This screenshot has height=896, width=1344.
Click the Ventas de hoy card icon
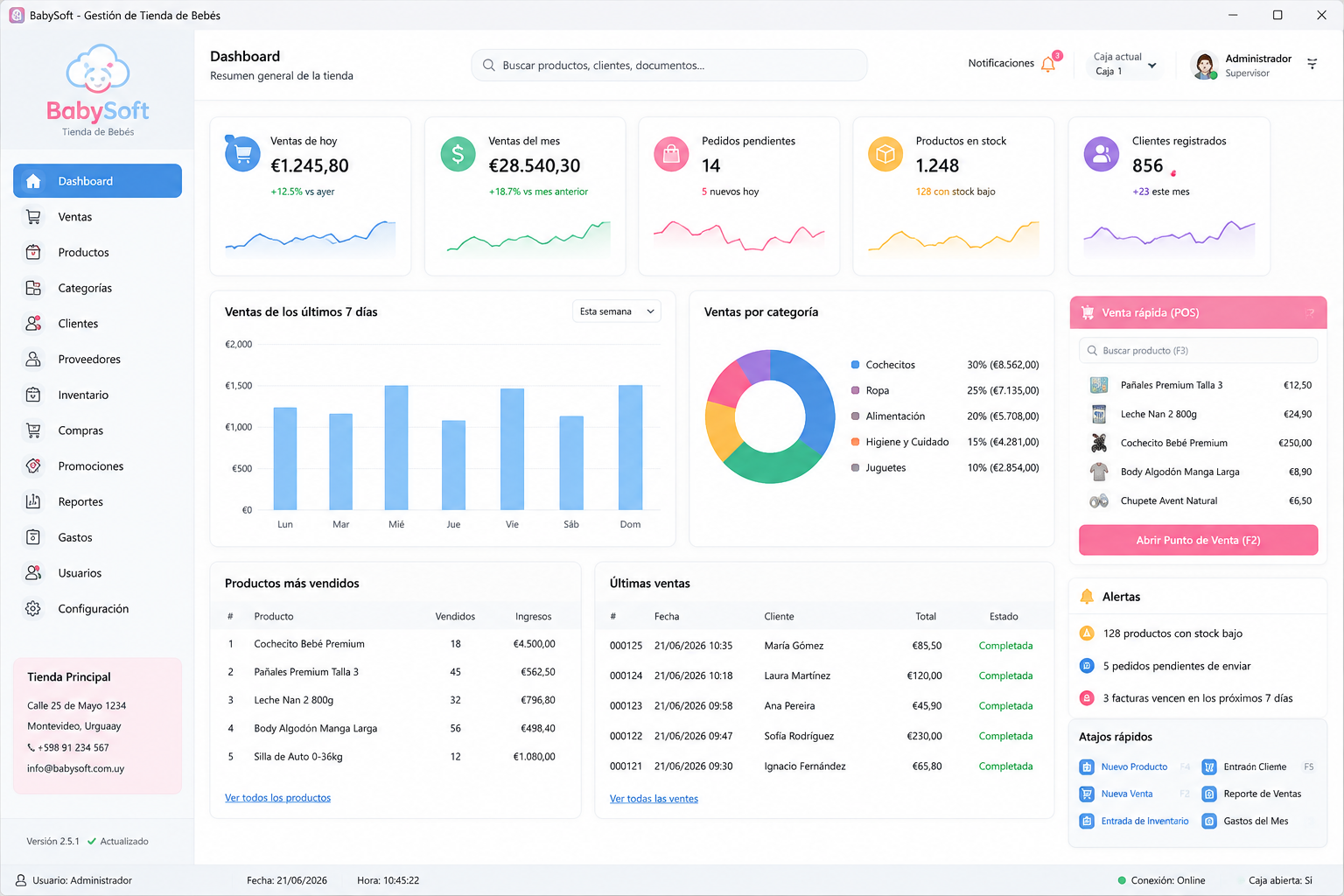coord(242,155)
